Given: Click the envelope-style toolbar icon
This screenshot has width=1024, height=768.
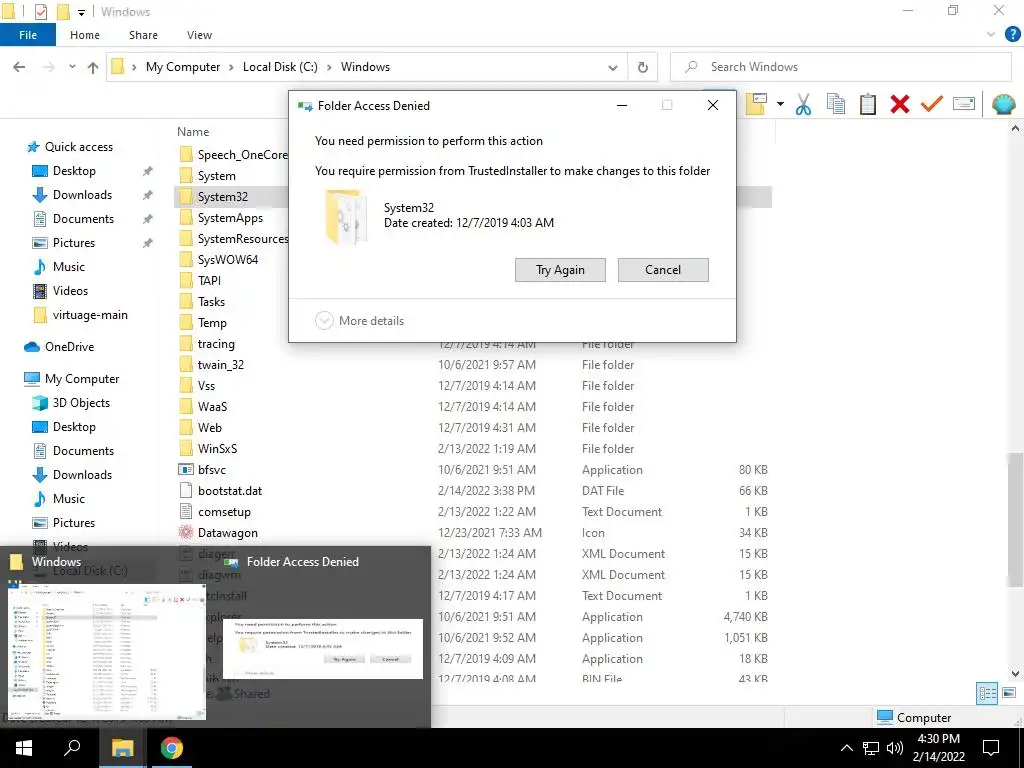Looking at the screenshot, I should 964,104.
